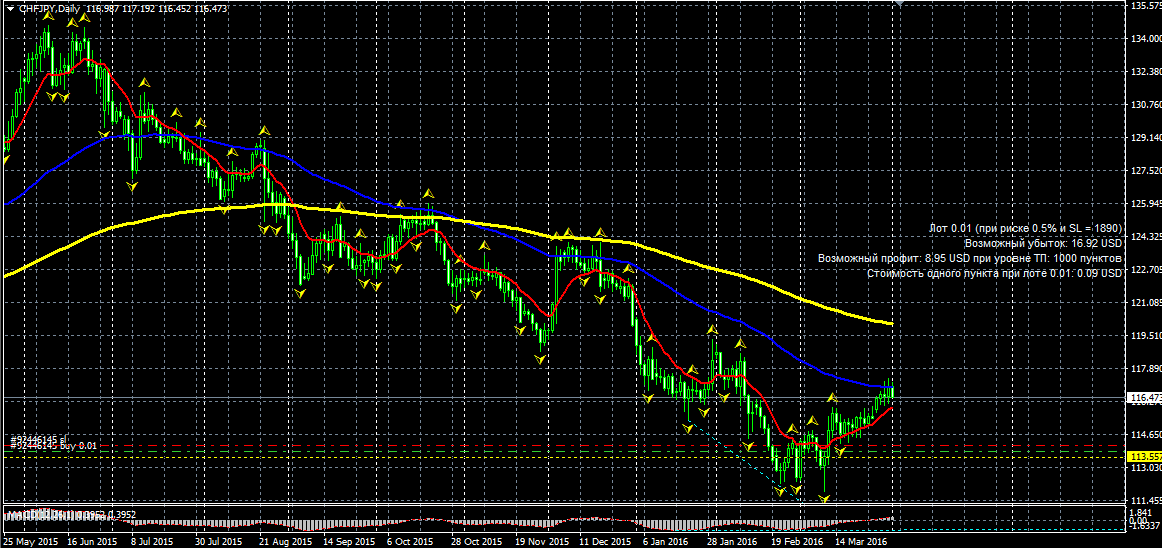Click the 129.140 price scale label
Image resolution: width=1162 pixels, height=548 pixels.
[1145, 138]
